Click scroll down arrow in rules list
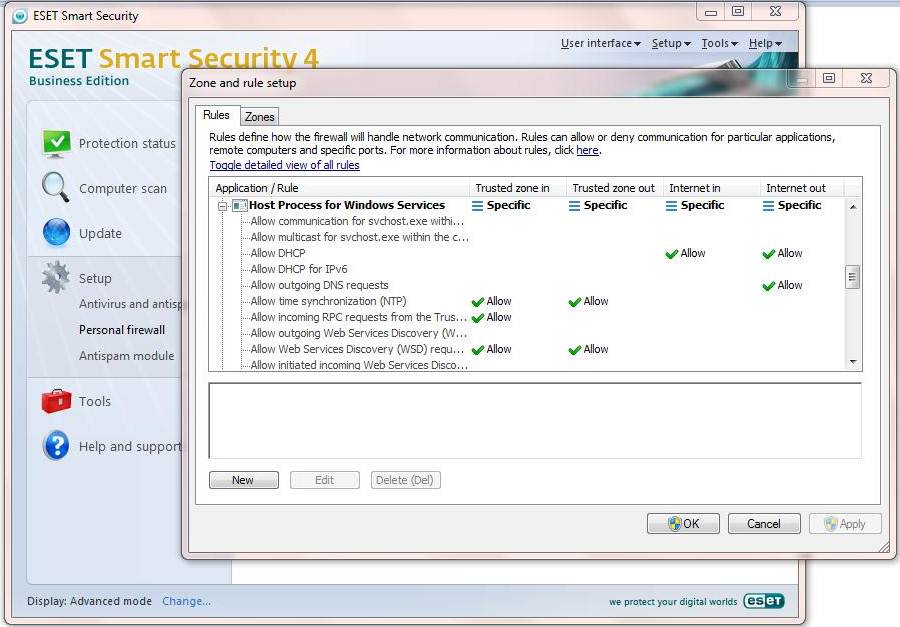This screenshot has width=900, height=627. point(853,362)
